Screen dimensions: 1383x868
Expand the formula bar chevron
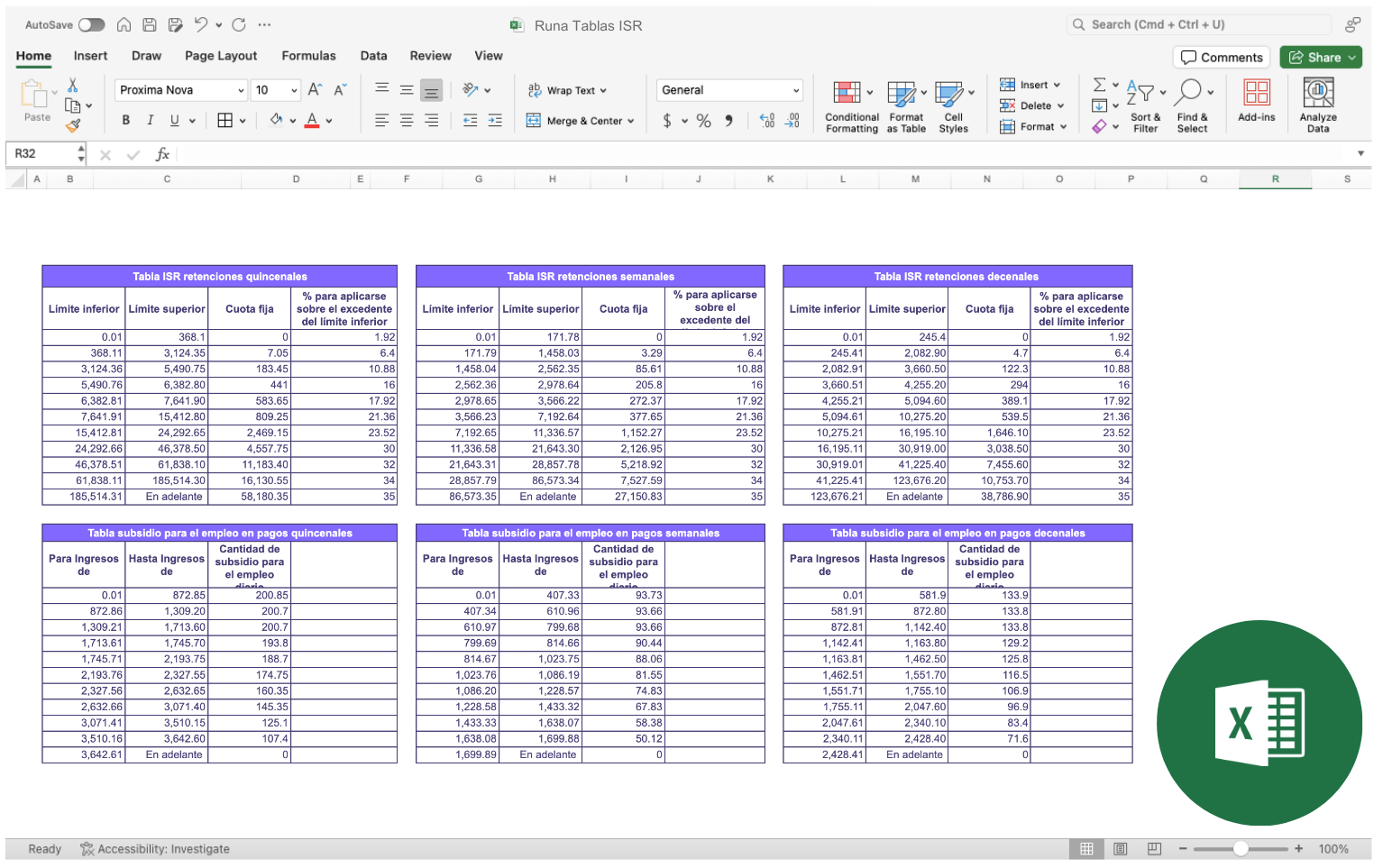pos(1360,154)
